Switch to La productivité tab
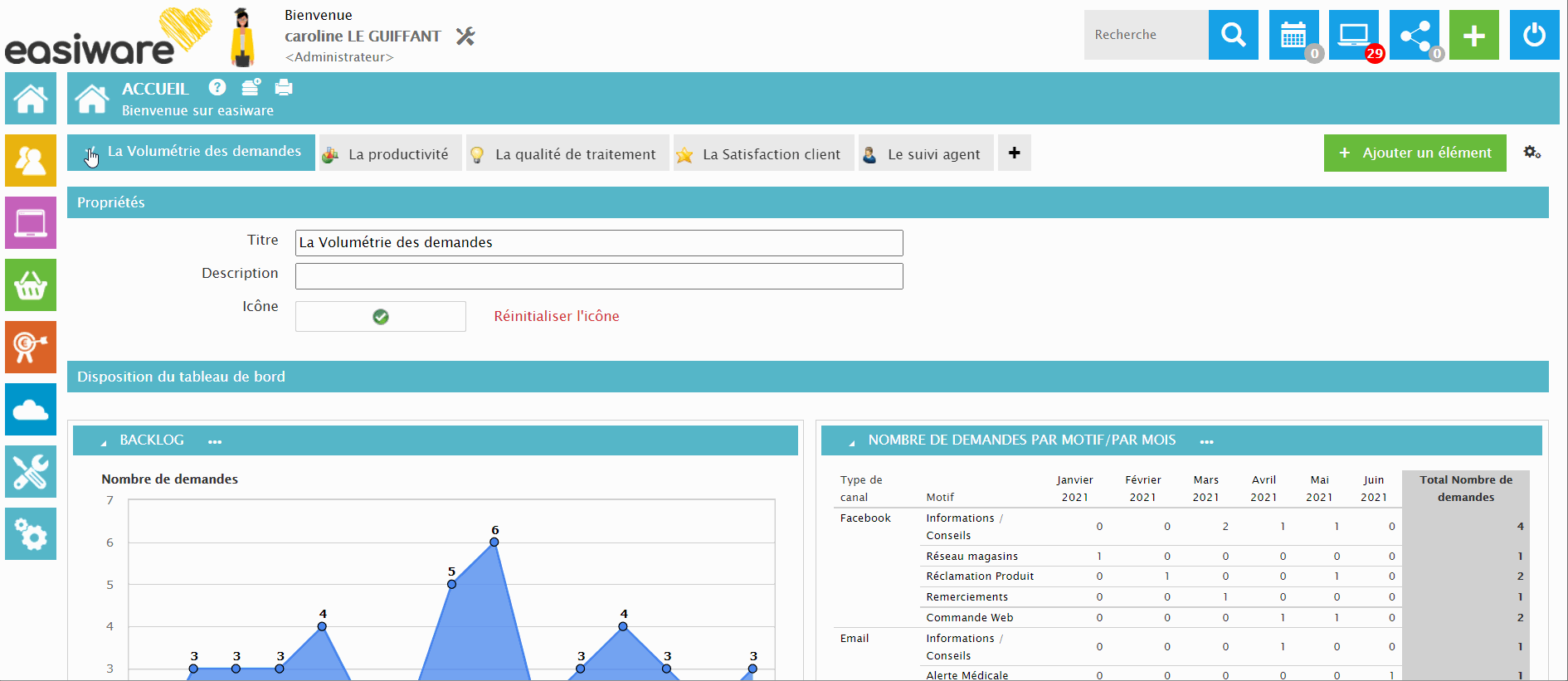 [x=390, y=153]
